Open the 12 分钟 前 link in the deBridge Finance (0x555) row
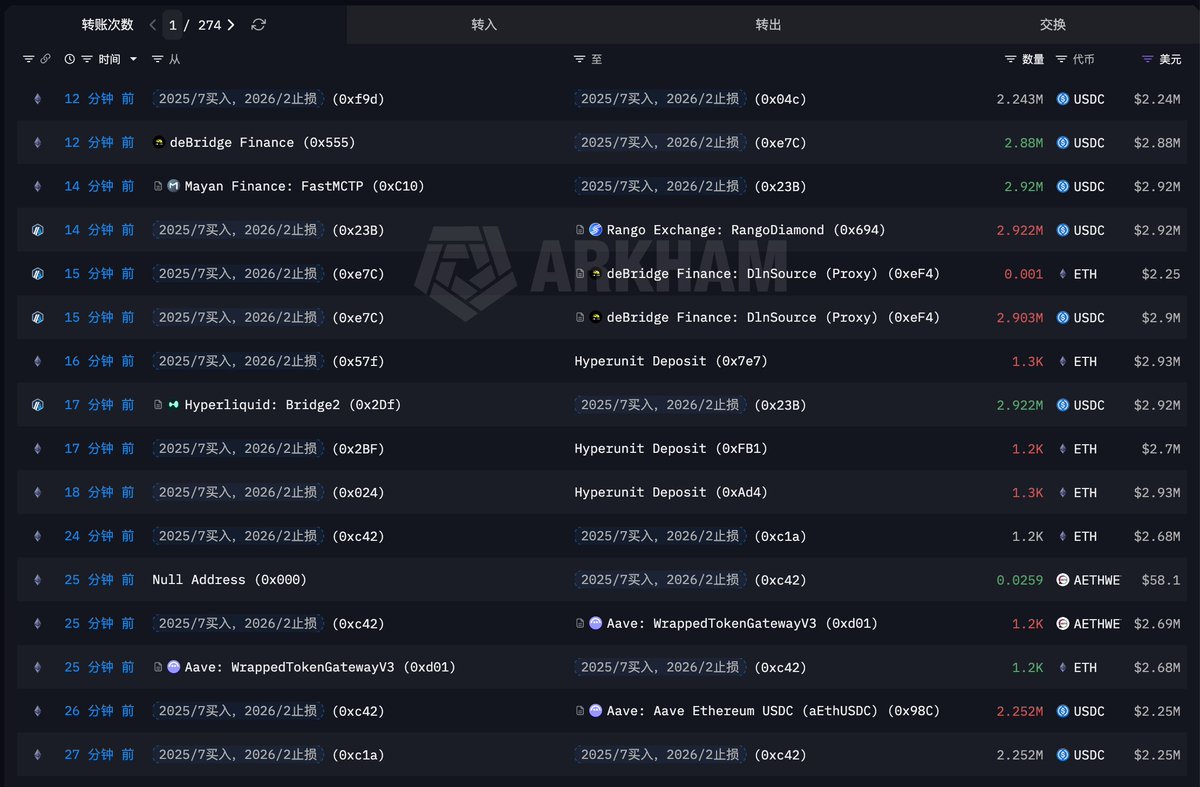The height and width of the screenshot is (787, 1200). pos(99,143)
